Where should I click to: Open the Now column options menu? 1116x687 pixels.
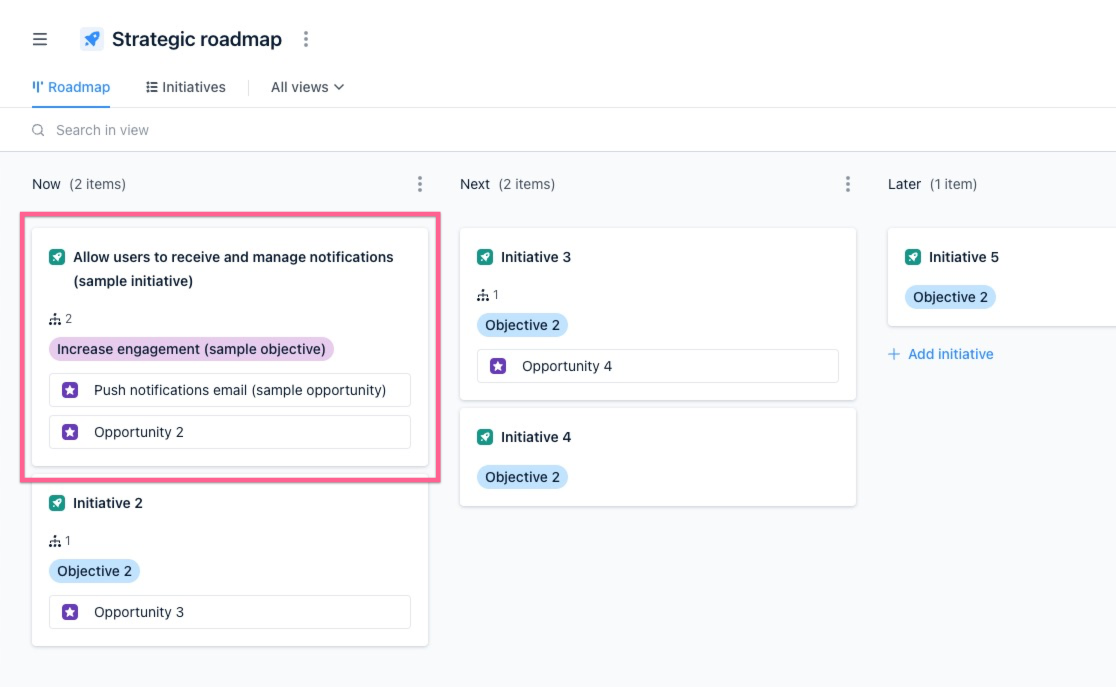(x=419, y=184)
